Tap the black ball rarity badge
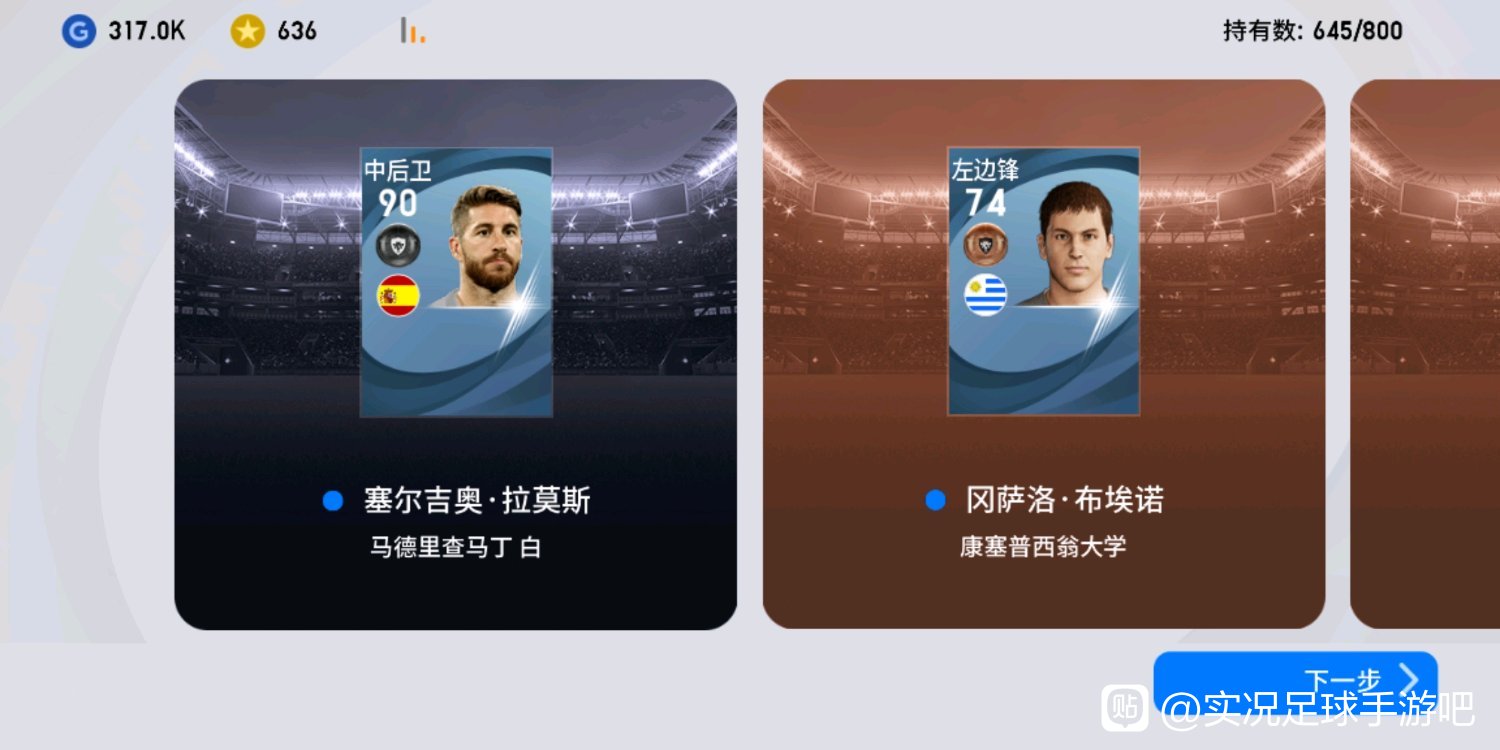This screenshot has height=750, width=1500. click(x=398, y=245)
